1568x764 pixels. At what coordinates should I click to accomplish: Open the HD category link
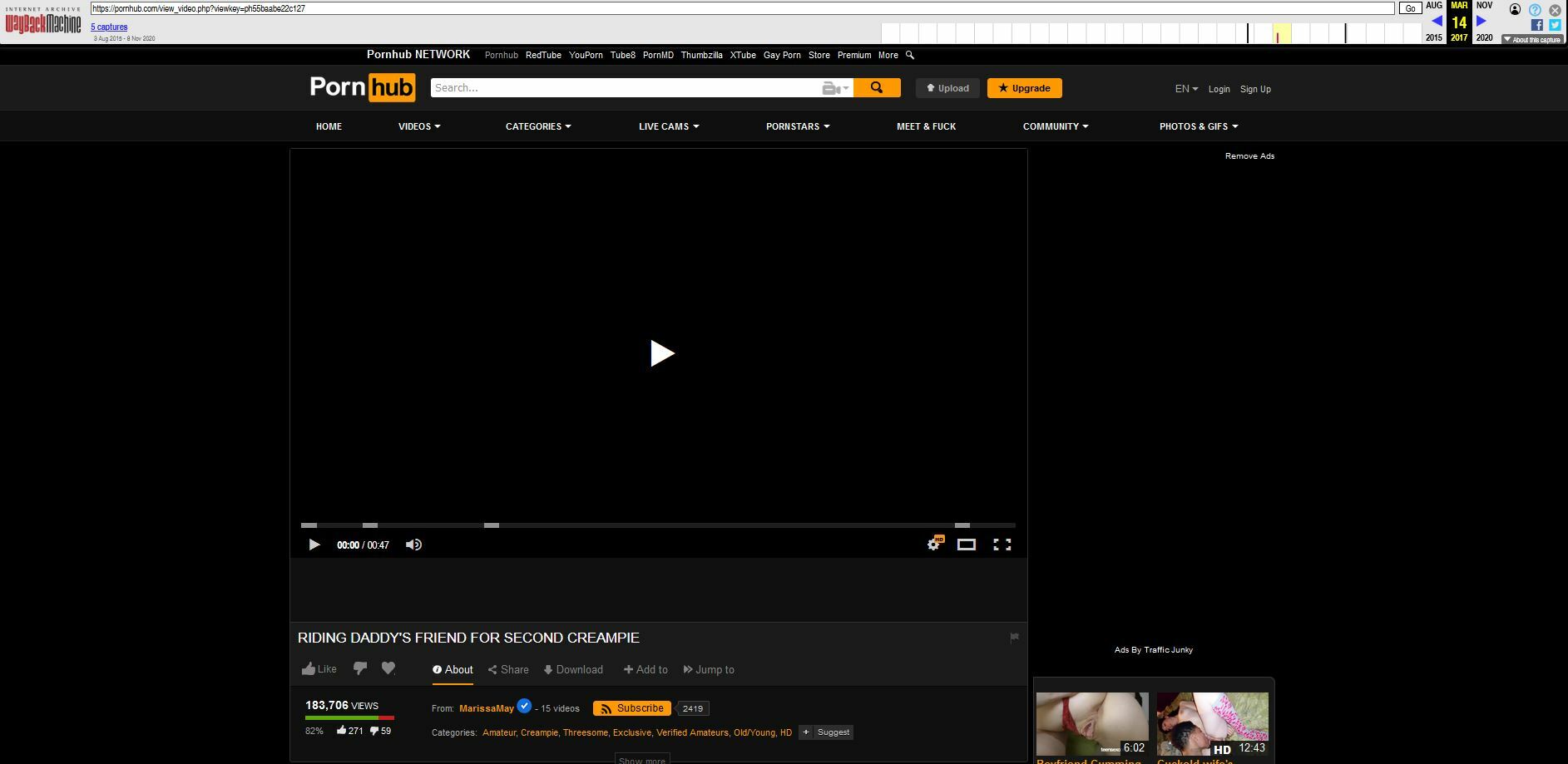[786, 732]
